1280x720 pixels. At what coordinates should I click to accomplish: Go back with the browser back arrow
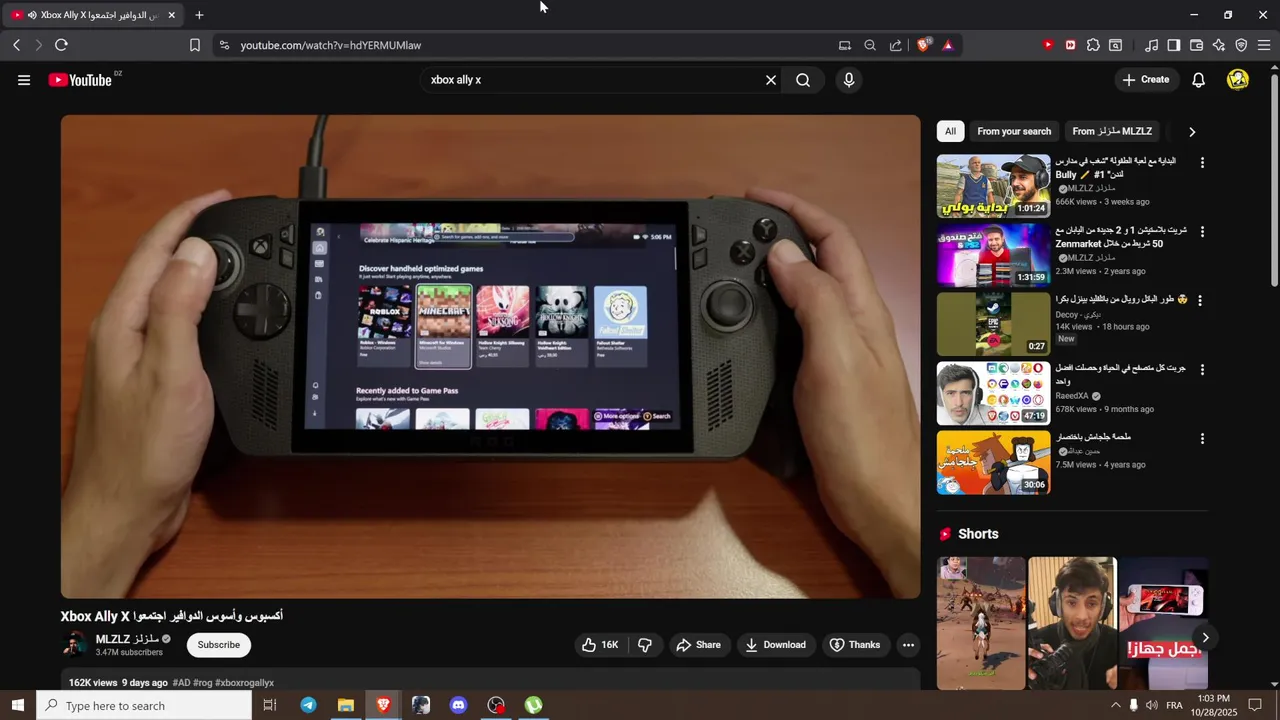(x=17, y=45)
